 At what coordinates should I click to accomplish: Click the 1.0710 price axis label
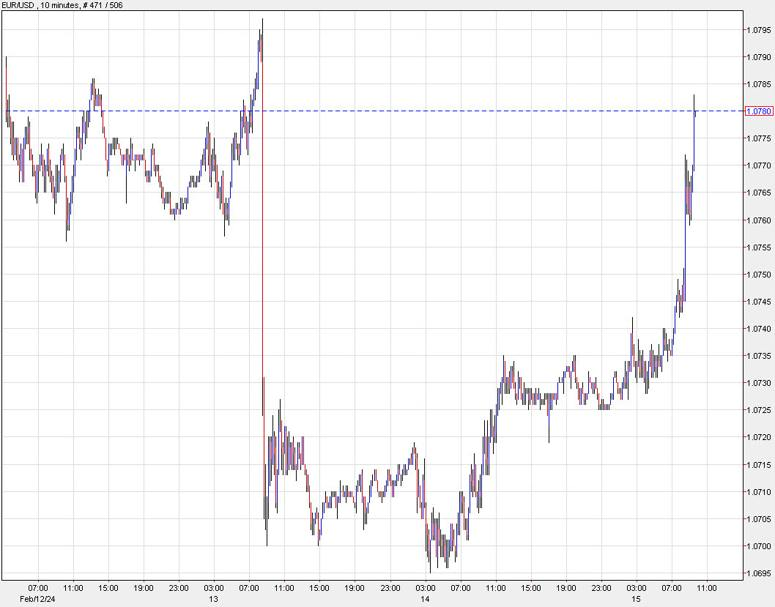coord(759,492)
